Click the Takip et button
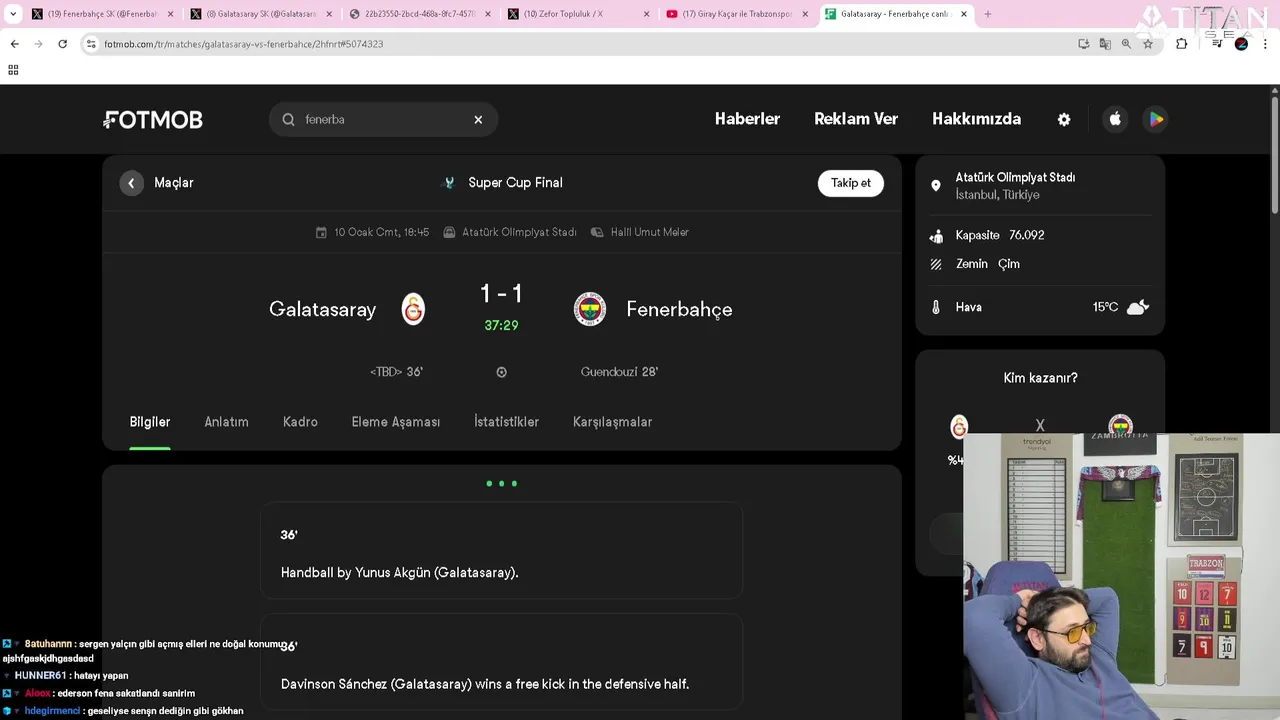This screenshot has height=720, width=1280. 851,183
